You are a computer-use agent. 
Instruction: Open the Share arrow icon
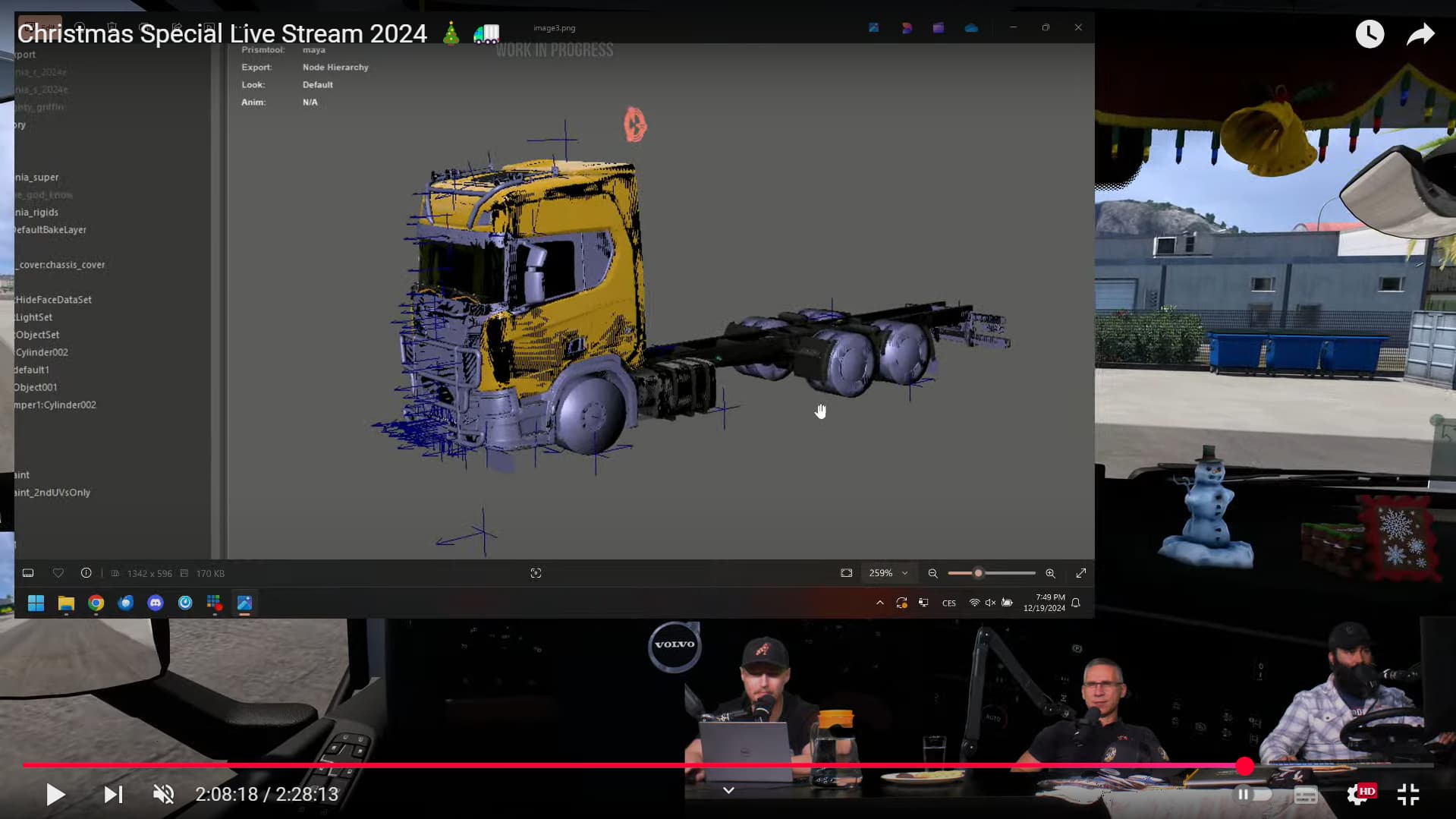click(1420, 34)
